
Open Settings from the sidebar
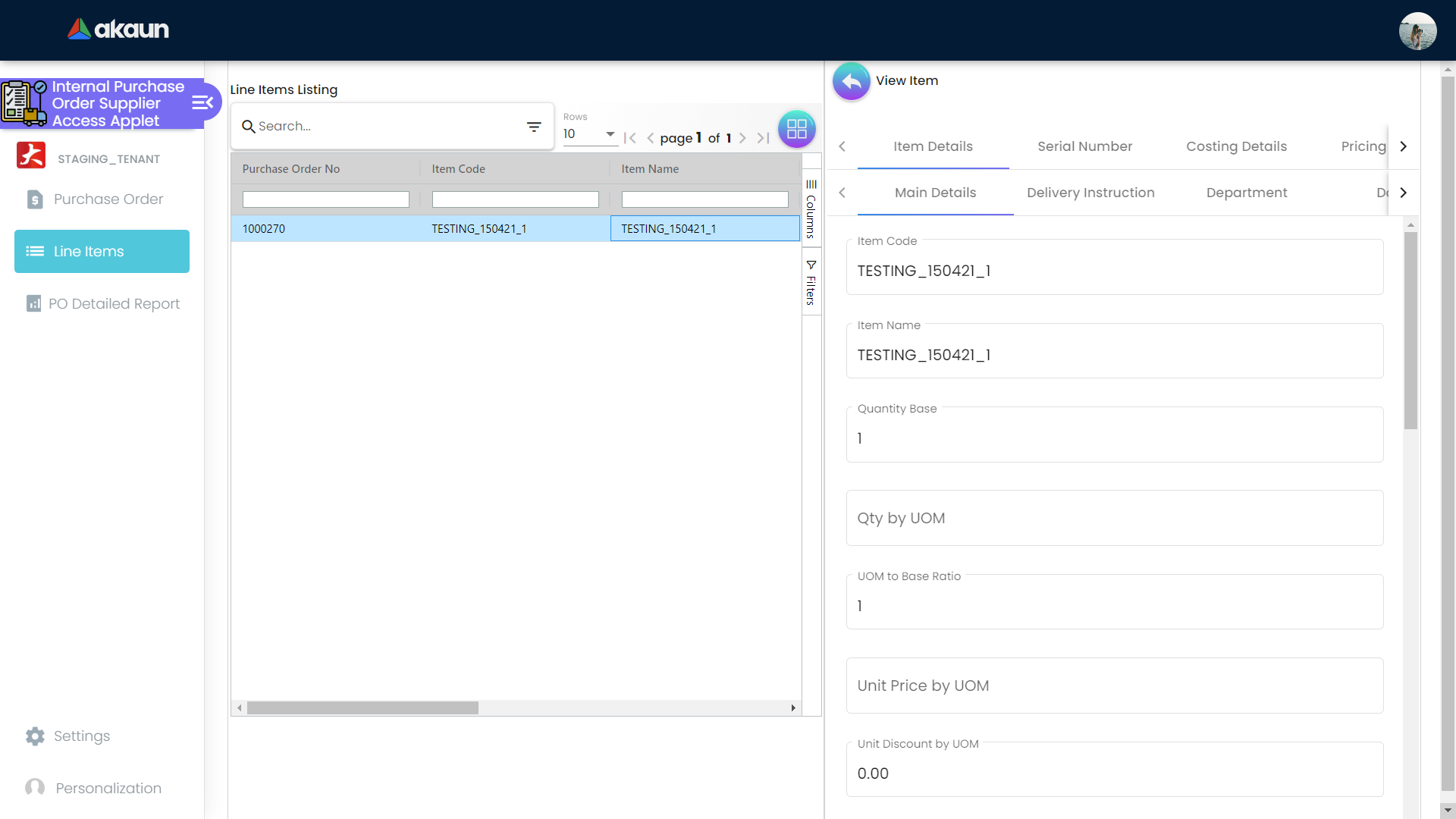[81, 736]
